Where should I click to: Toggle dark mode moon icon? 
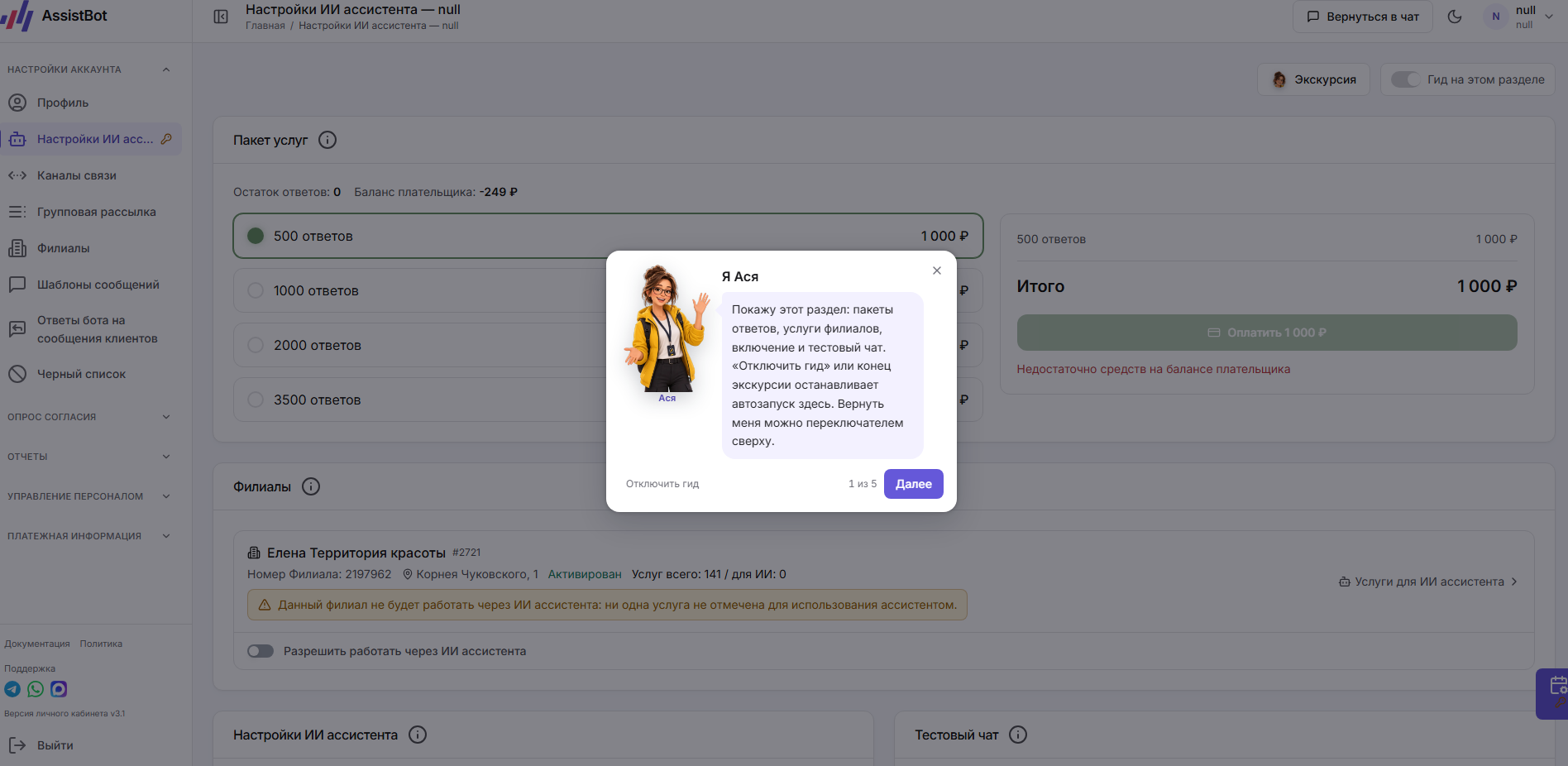click(1455, 17)
